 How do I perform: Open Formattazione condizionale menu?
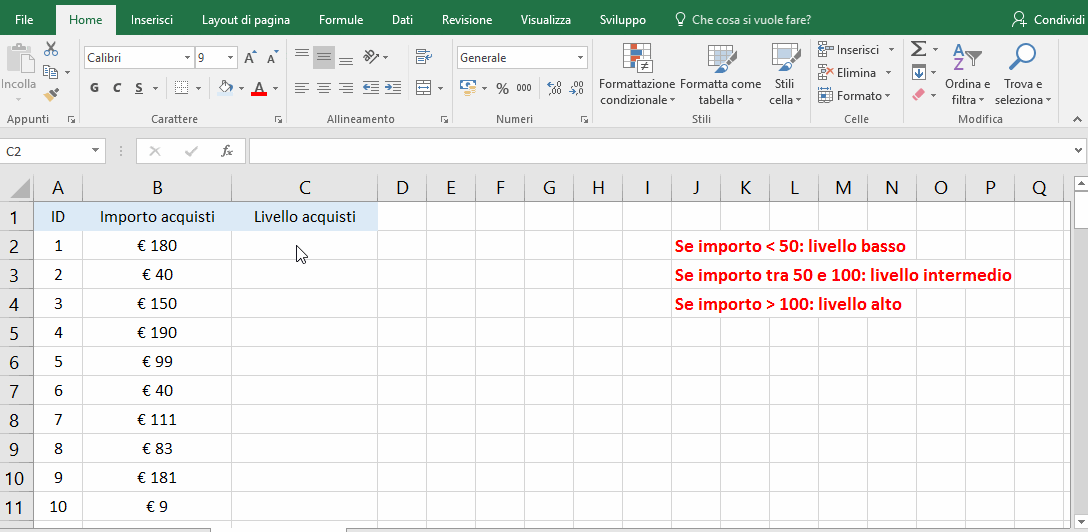click(x=637, y=74)
